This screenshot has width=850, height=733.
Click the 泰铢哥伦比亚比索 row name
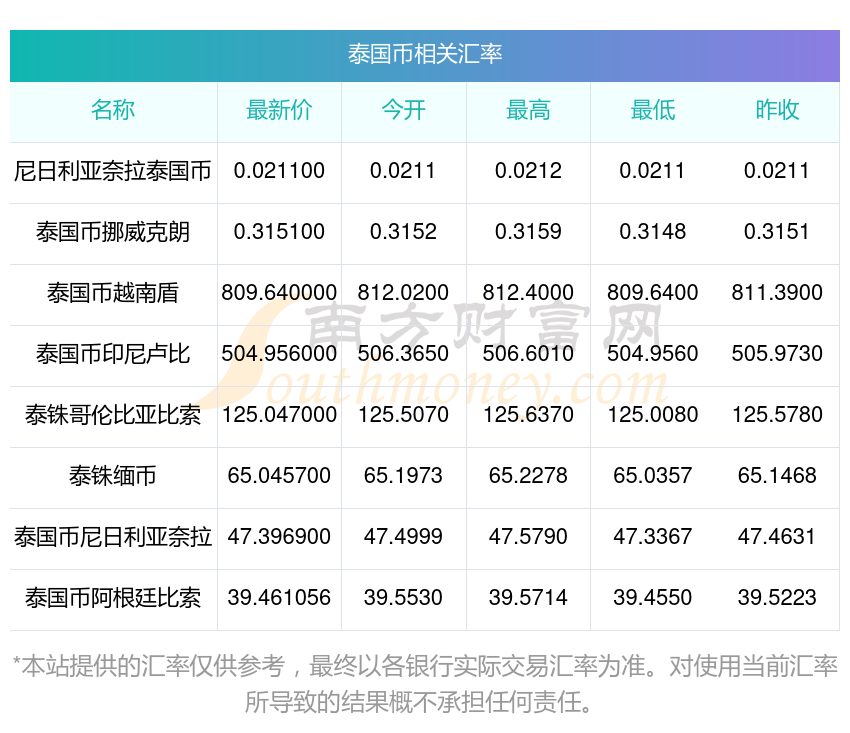113,415
